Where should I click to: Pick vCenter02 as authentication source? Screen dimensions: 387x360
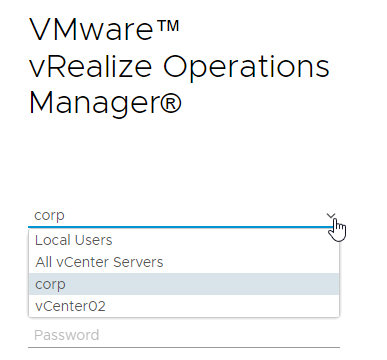point(184,306)
